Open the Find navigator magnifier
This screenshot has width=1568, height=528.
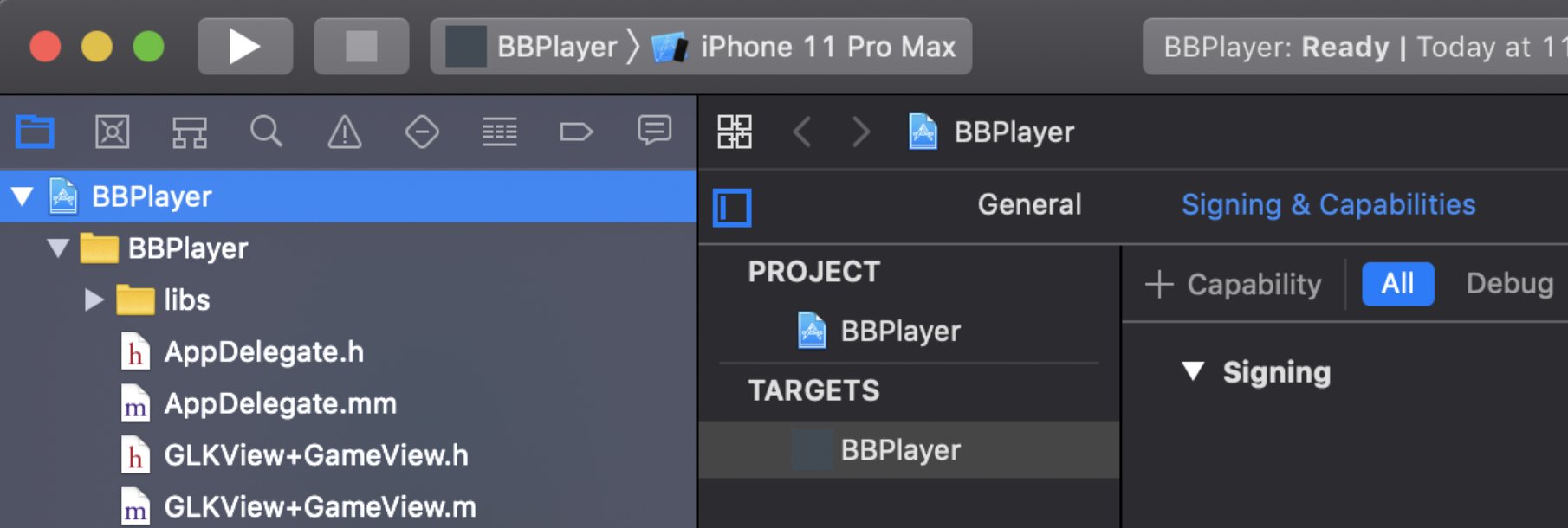point(266,132)
